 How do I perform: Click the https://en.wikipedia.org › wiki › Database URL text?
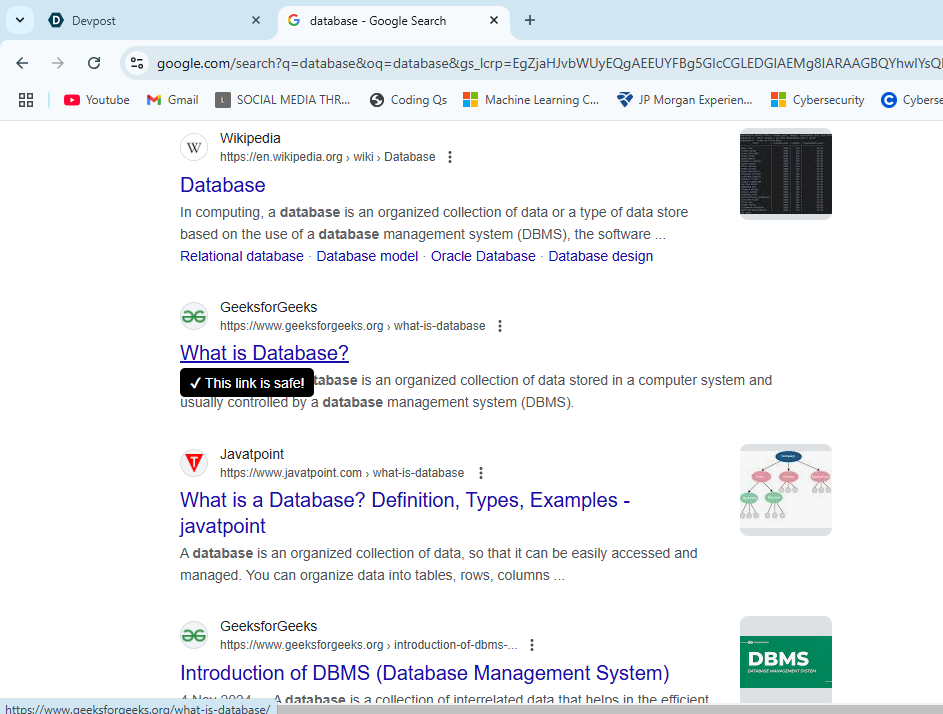point(328,157)
